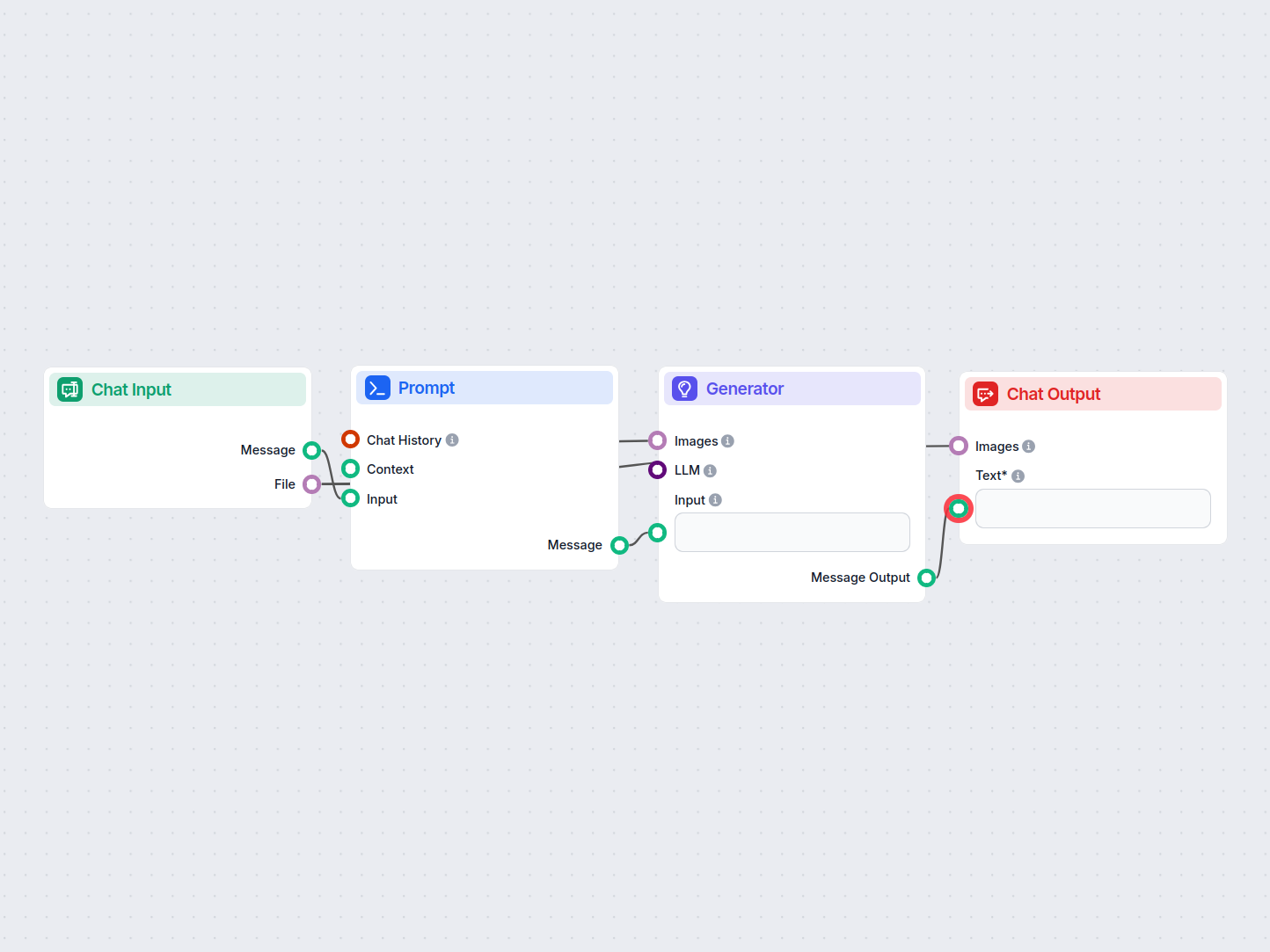Click the Prompt Chat History port
Viewport: 1270px width, 952px height.
(x=350, y=440)
